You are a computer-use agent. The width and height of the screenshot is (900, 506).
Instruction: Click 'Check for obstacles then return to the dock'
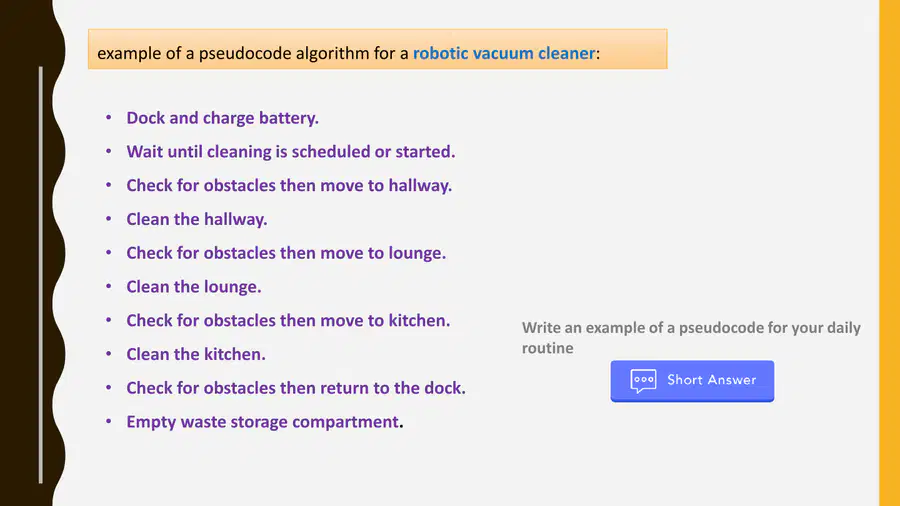coord(296,388)
